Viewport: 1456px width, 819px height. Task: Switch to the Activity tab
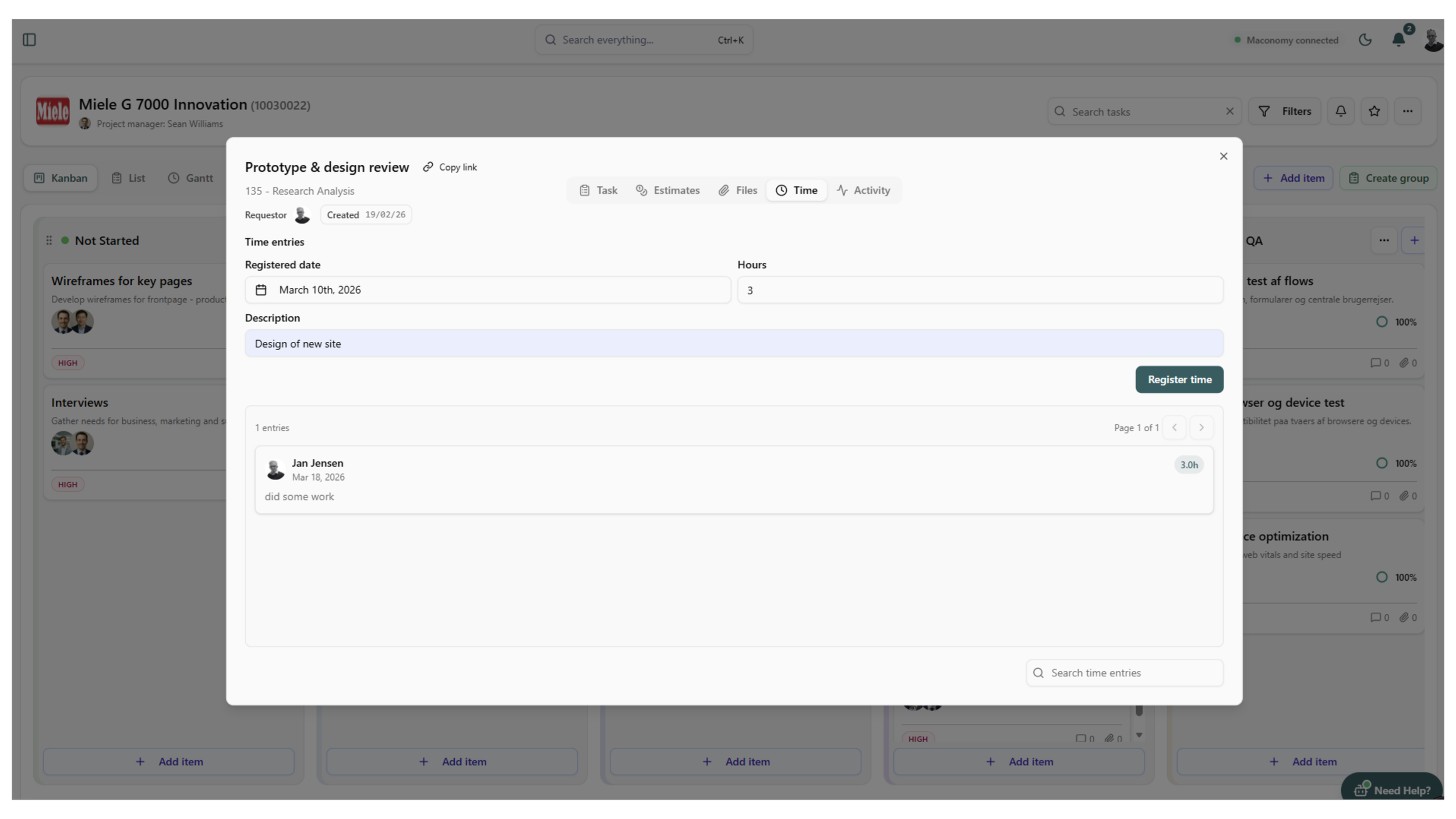pos(863,190)
